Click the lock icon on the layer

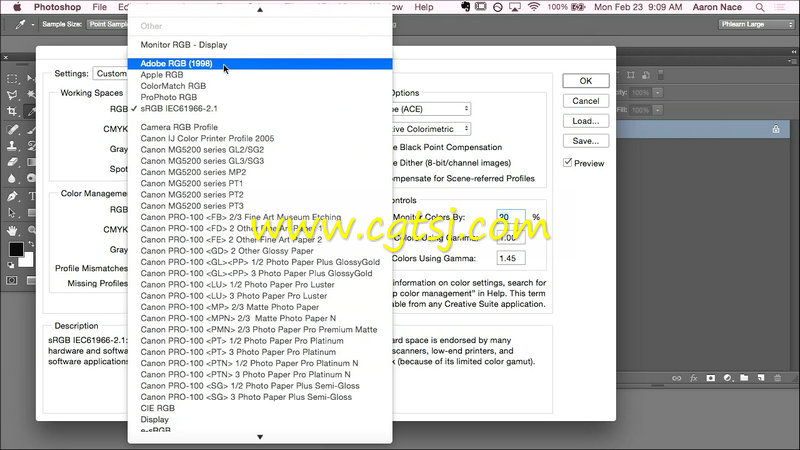point(776,129)
